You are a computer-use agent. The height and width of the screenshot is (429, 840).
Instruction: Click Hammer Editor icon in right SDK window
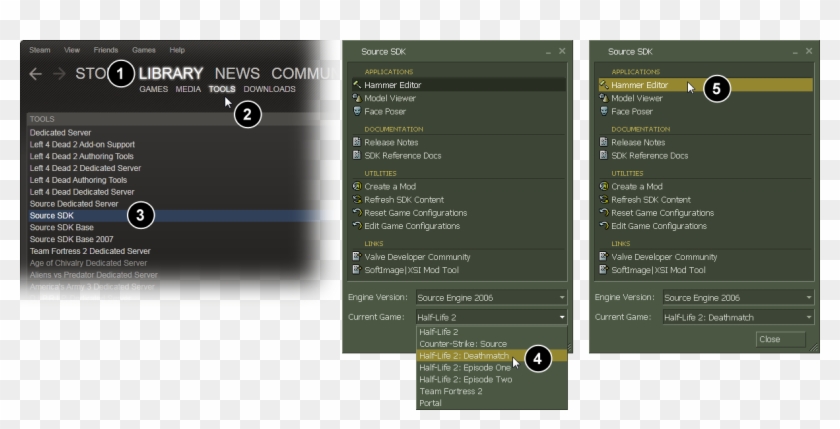[604, 85]
